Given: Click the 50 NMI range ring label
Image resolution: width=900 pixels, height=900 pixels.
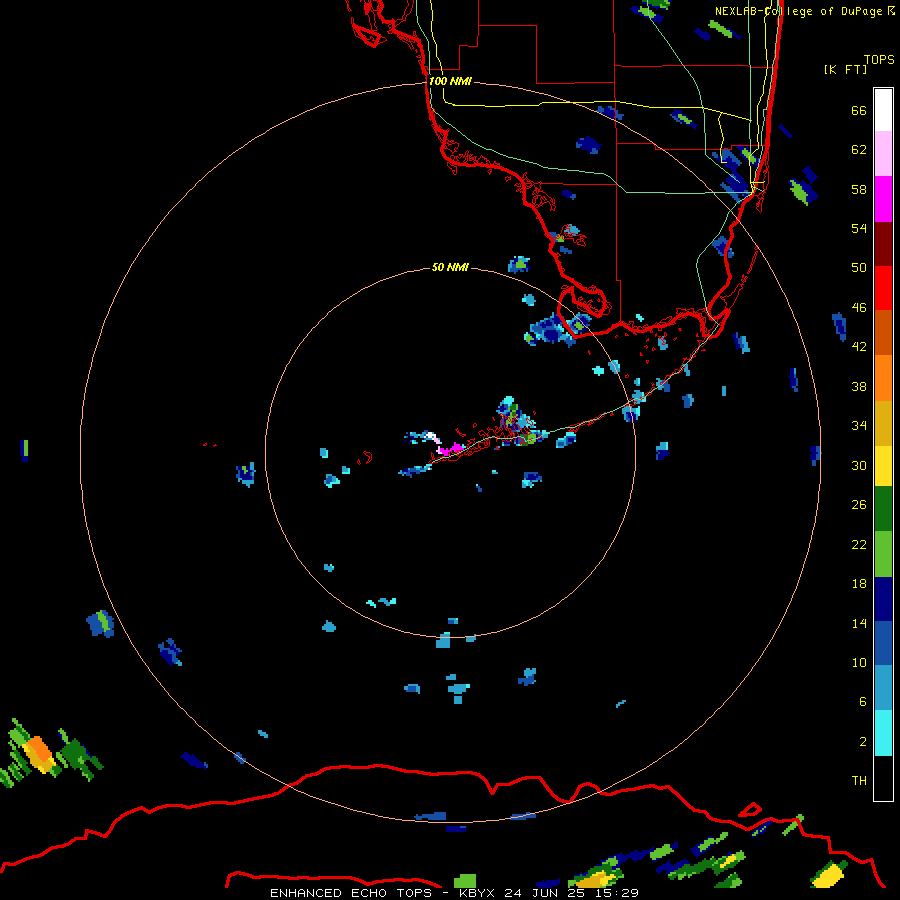Looking at the screenshot, I should coord(450,267).
